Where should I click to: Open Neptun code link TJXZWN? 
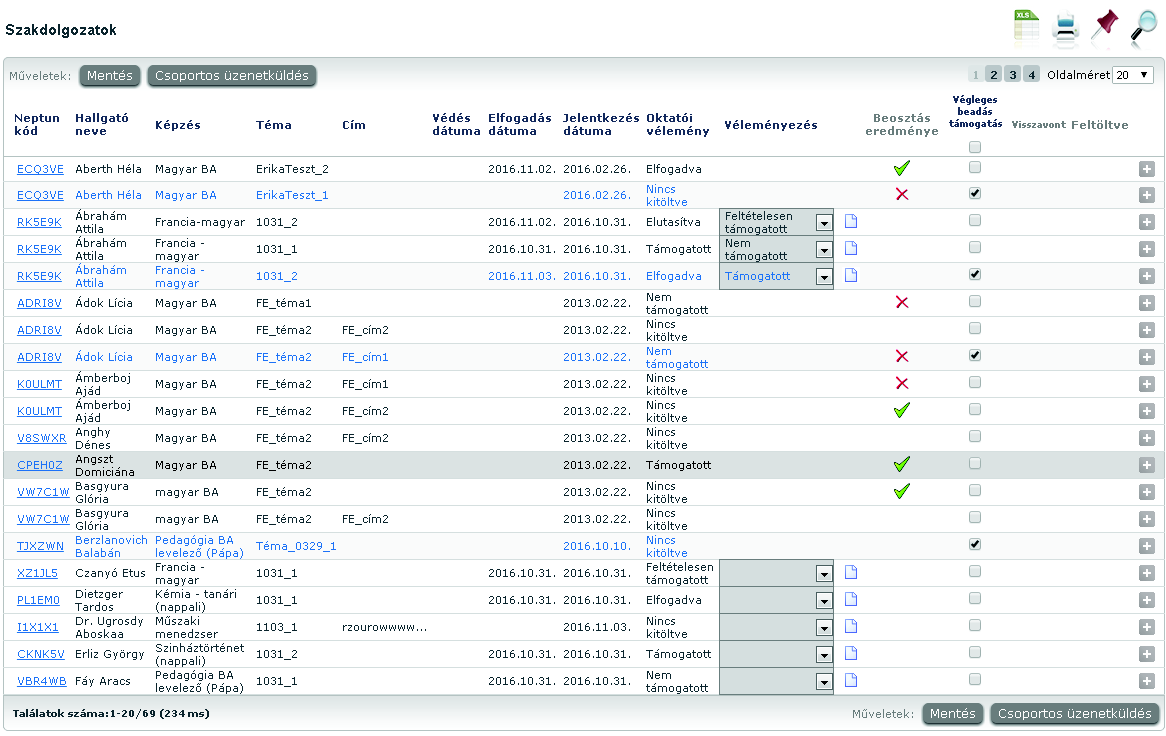[x=40, y=546]
